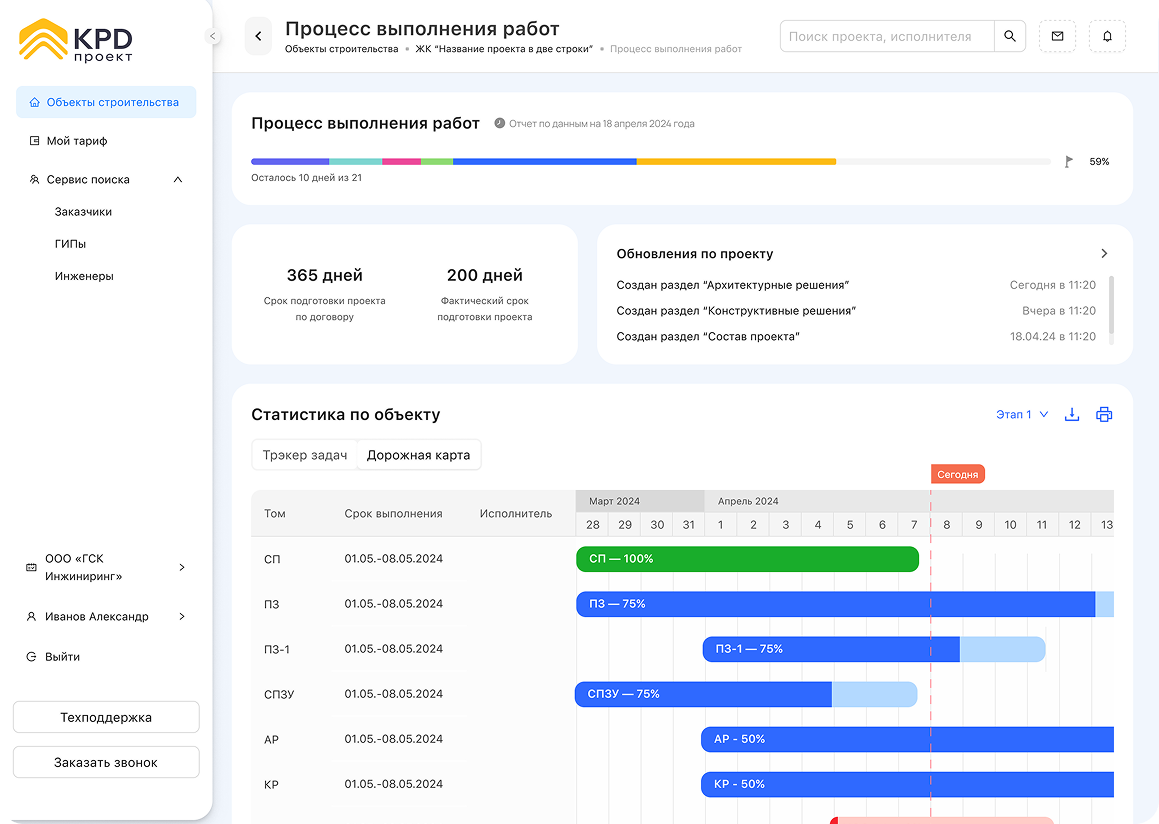This screenshot has width=1159, height=824.
Task: Download statistics using the download icon
Action: pos(1072,415)
